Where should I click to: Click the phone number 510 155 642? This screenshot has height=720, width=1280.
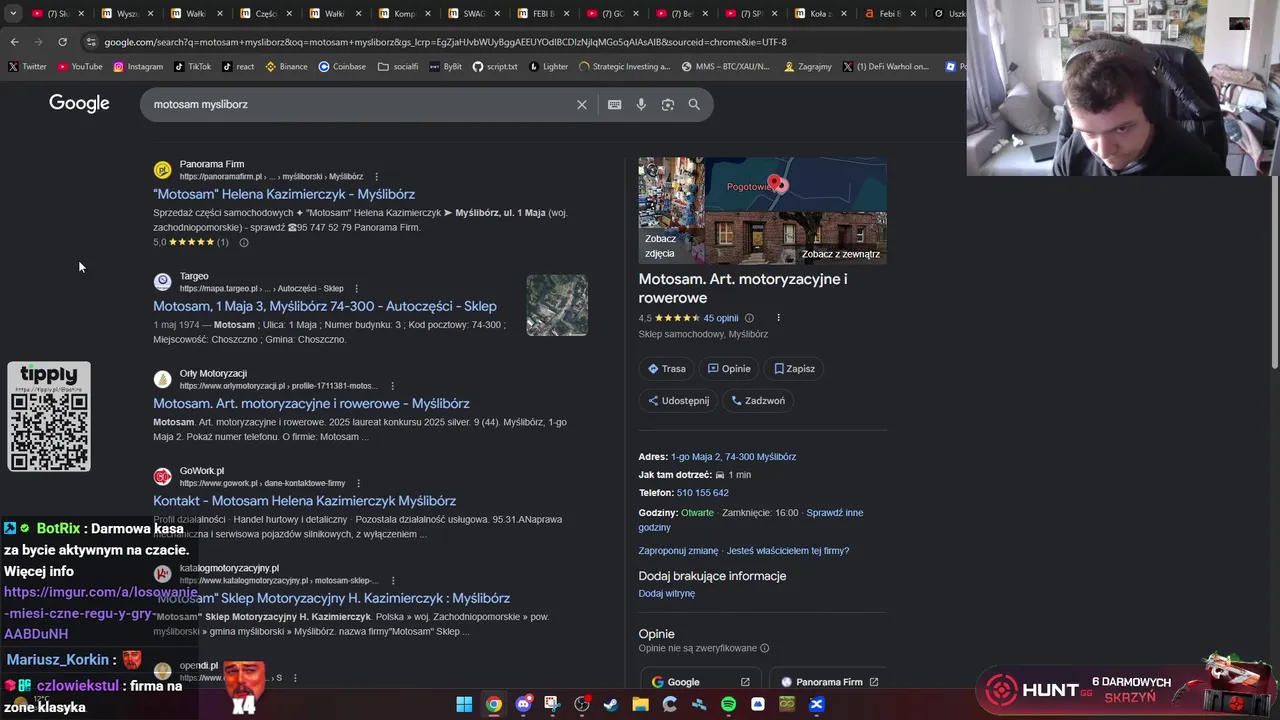tap(702, 493)
